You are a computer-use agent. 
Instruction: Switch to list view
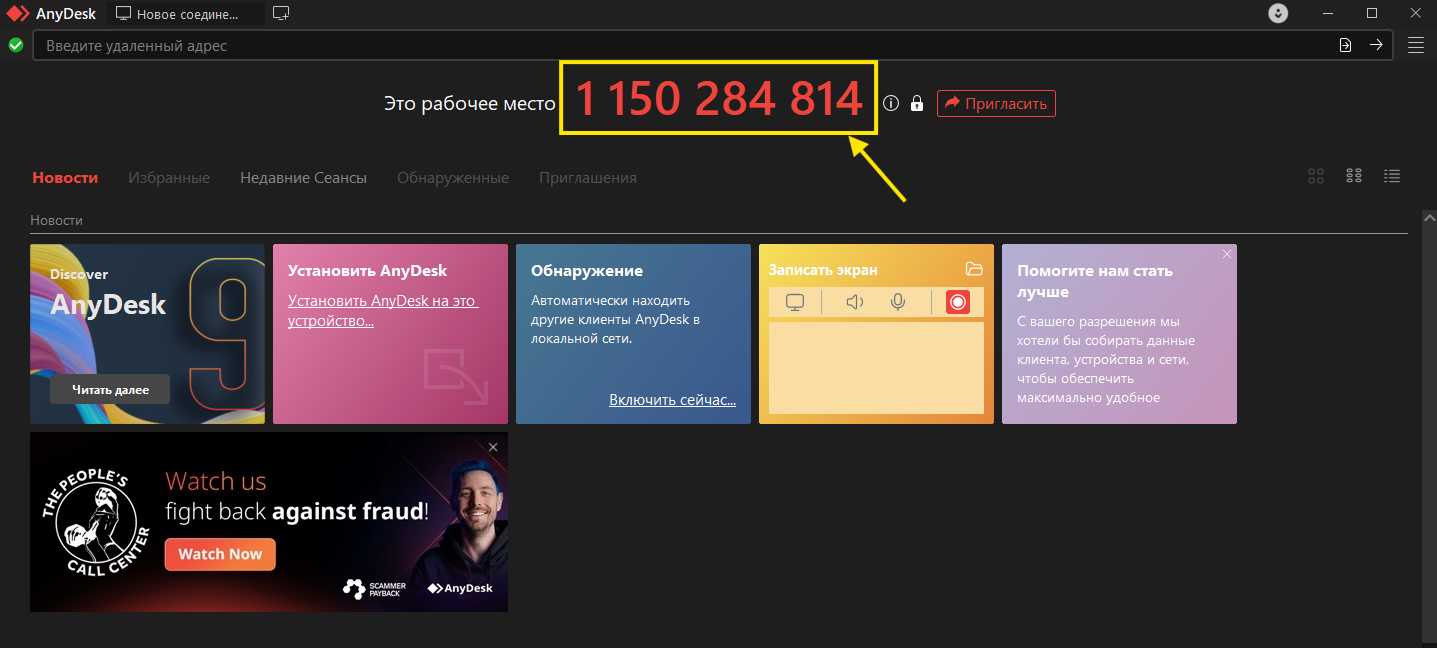tap(1391, 176)
